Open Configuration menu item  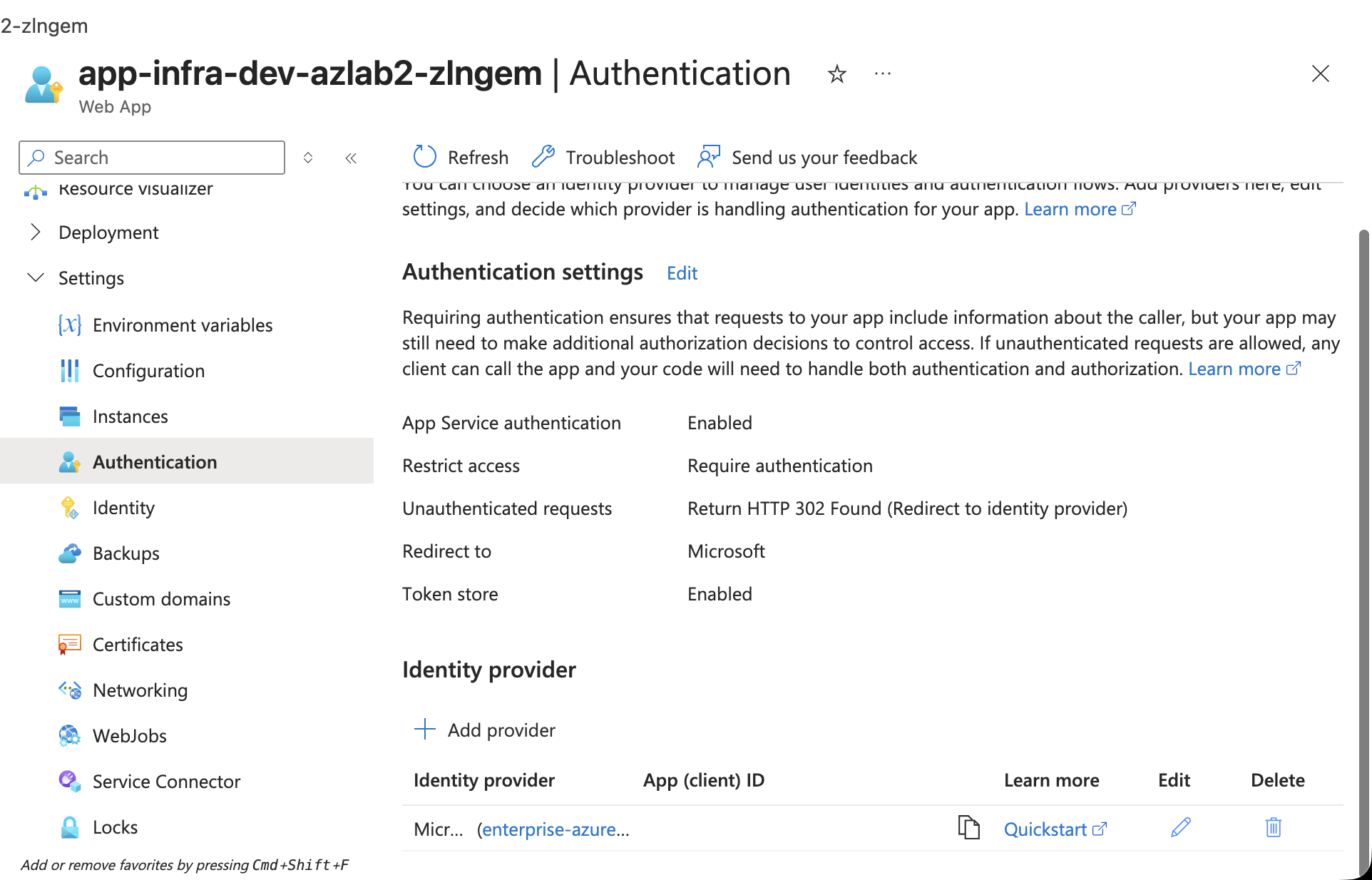coord(148,371)
